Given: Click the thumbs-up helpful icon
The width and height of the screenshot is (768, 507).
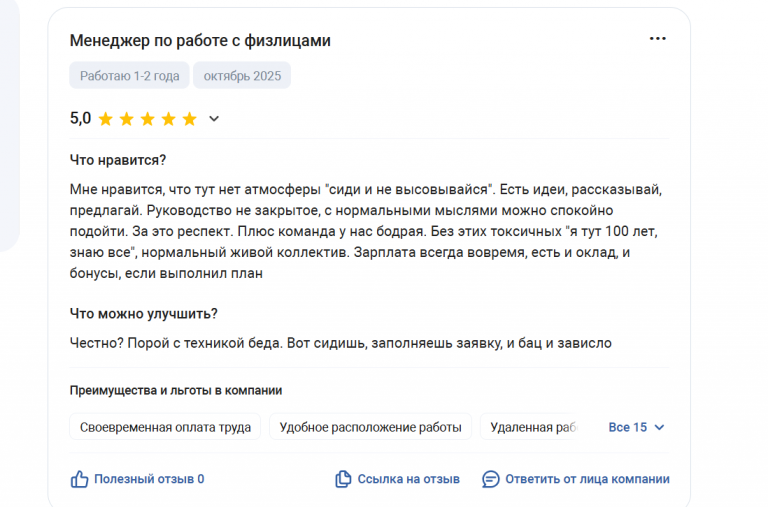Looking at the screenshot, I should tap(80, 479).
